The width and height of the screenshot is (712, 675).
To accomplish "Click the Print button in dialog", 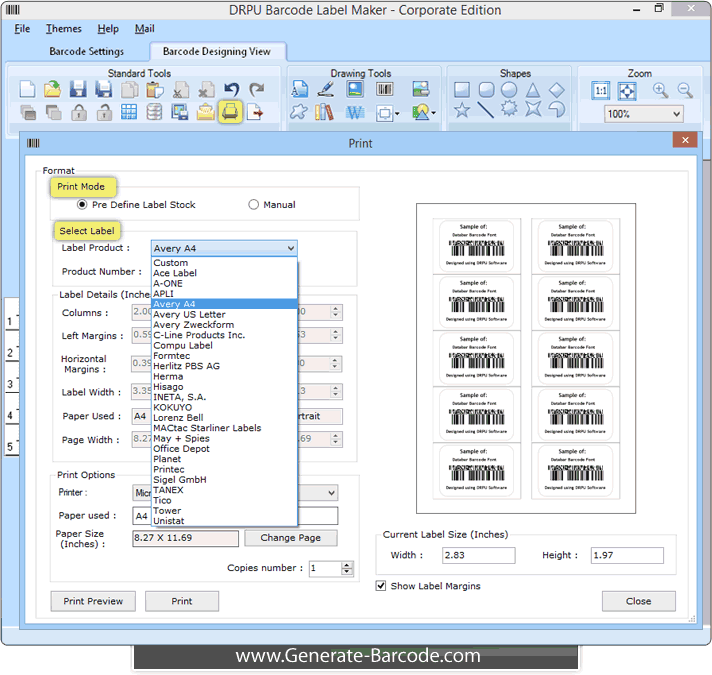I will (182, 601).
